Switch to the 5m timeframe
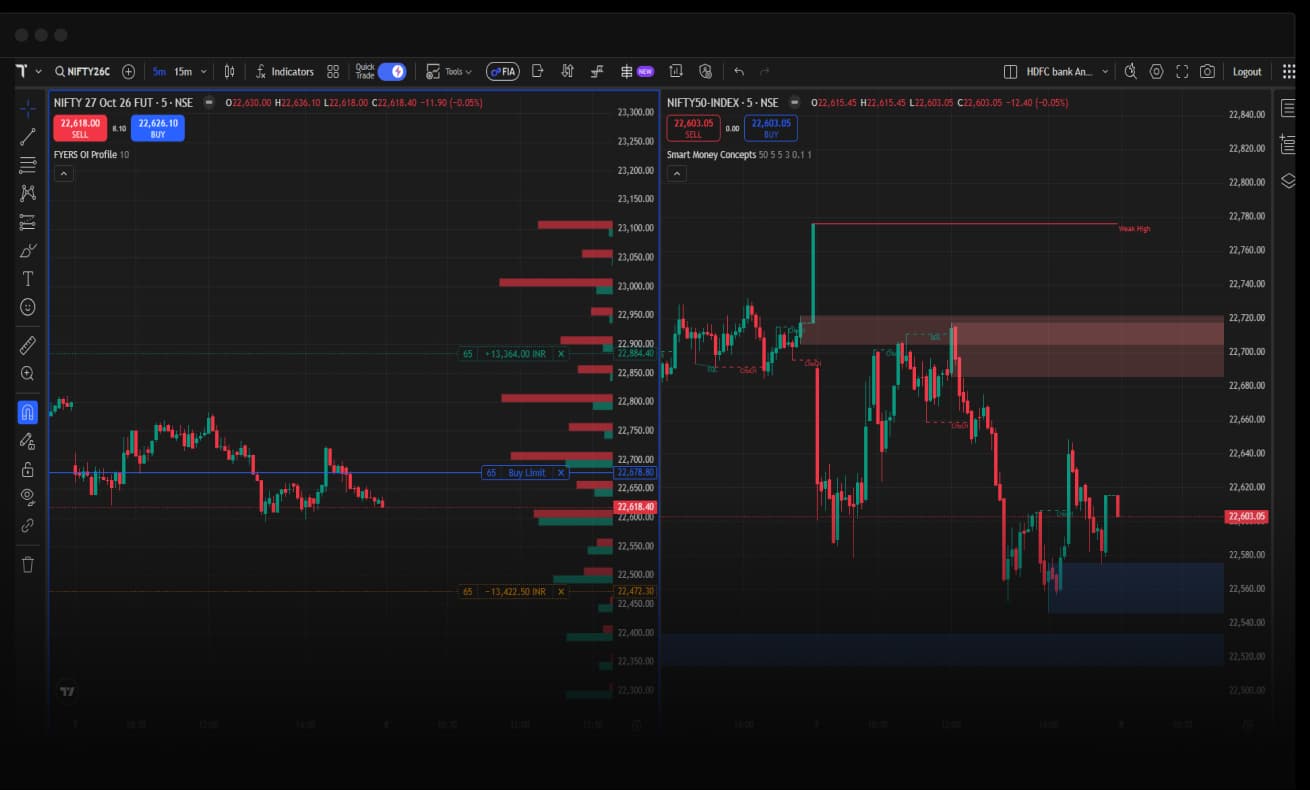The image size is (1310, 790). click(x=159, y=71)
